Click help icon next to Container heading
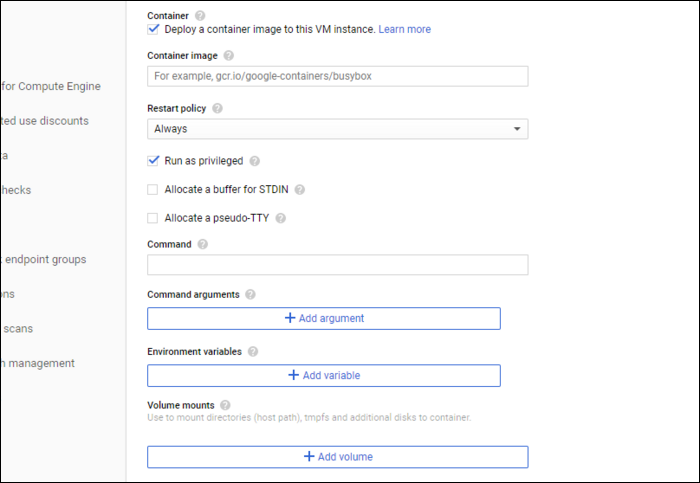The image size is (700, 483). (200, 16)
